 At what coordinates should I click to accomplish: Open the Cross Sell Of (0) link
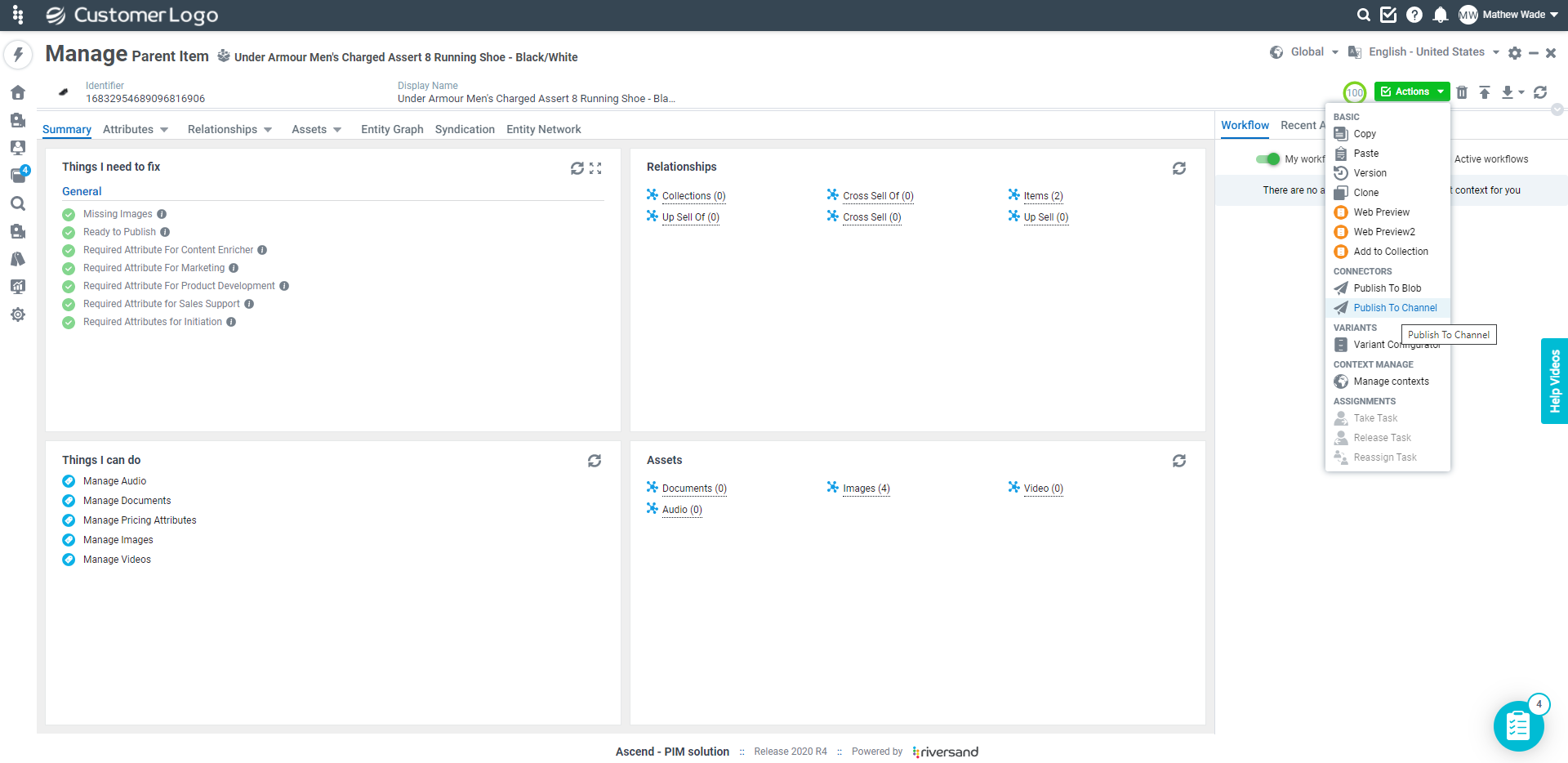pyautogui.click(x=878, y=196)
